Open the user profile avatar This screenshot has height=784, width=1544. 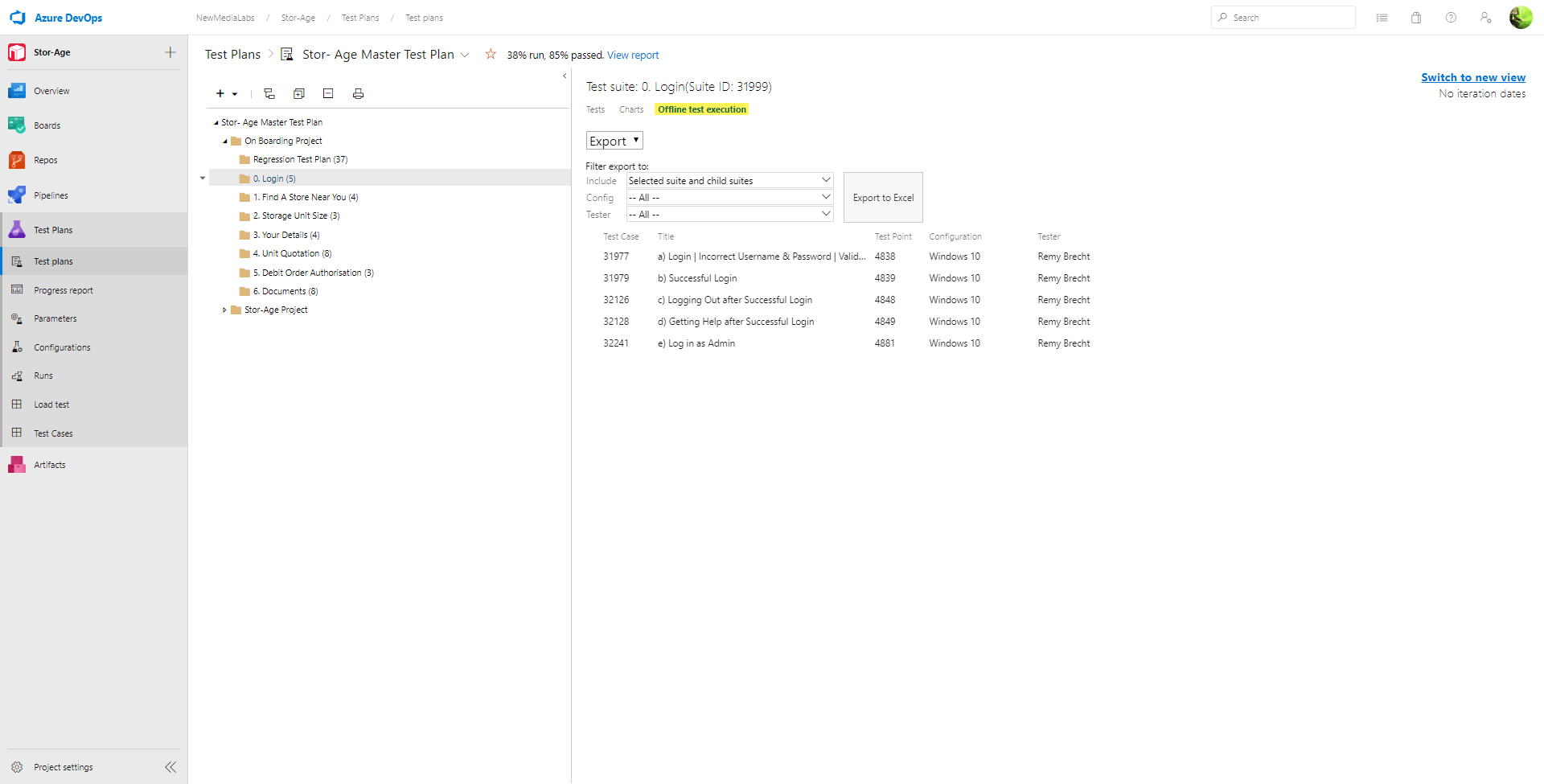tap(1521, 18)
